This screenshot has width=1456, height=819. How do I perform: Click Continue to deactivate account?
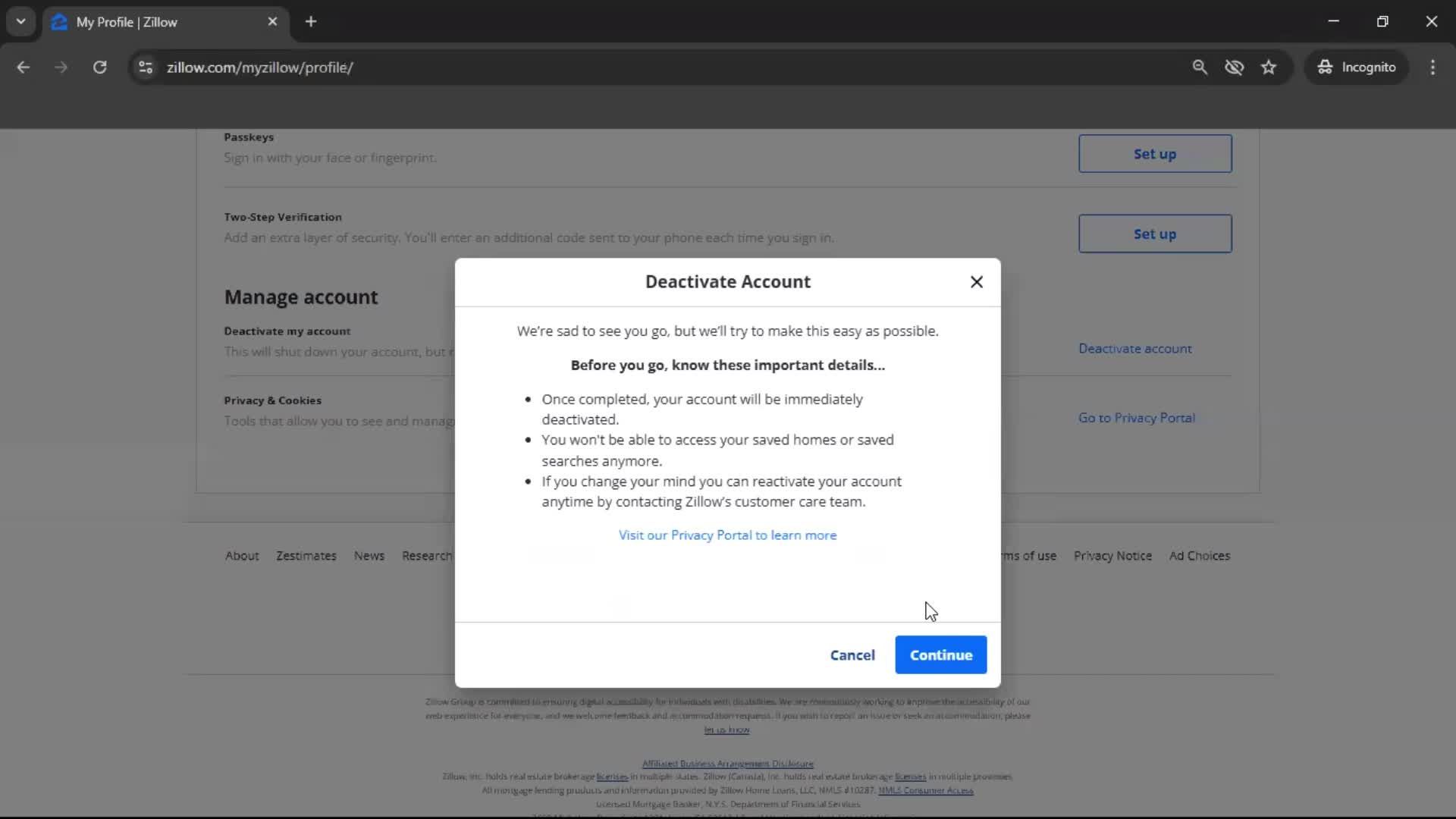pos(940,654)
